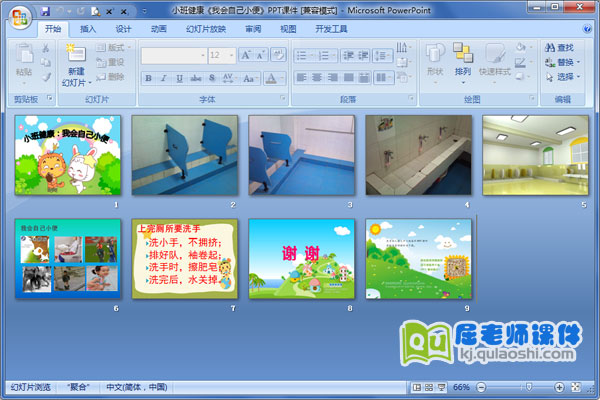Open character spacing AV options

click(228, 78)
